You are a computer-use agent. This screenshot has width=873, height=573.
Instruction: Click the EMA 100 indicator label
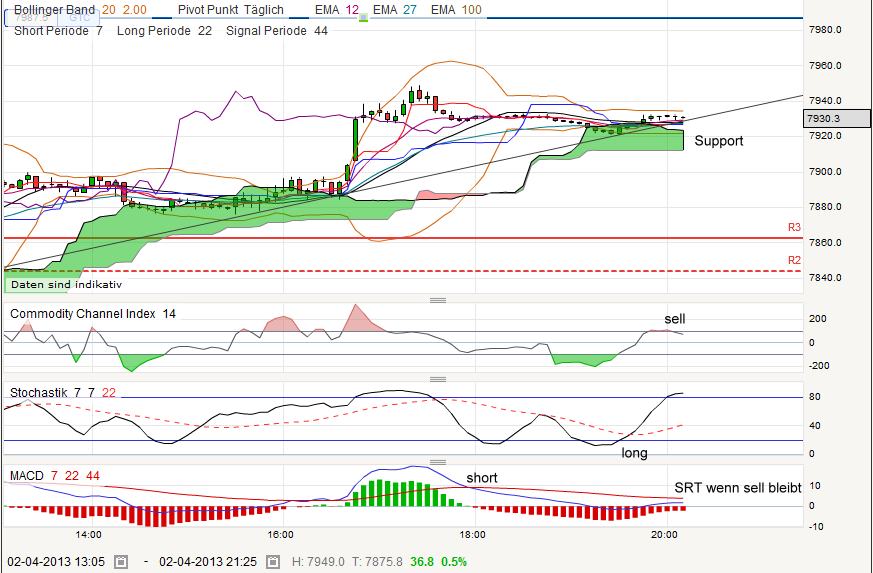click(456, 9)
